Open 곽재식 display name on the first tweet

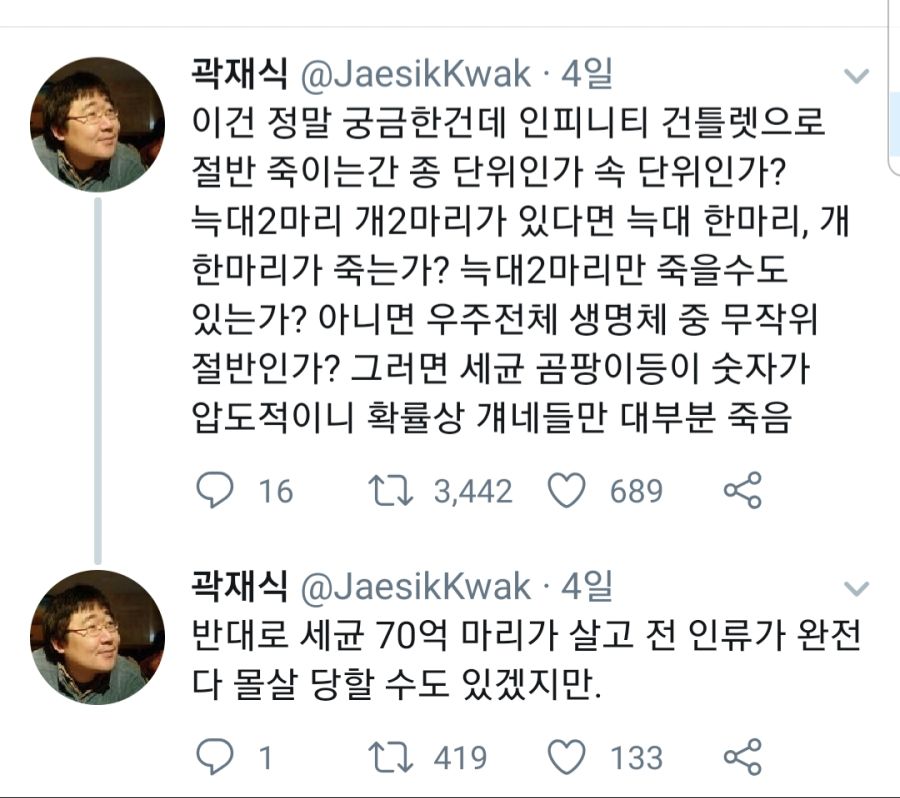click(240, 73)
